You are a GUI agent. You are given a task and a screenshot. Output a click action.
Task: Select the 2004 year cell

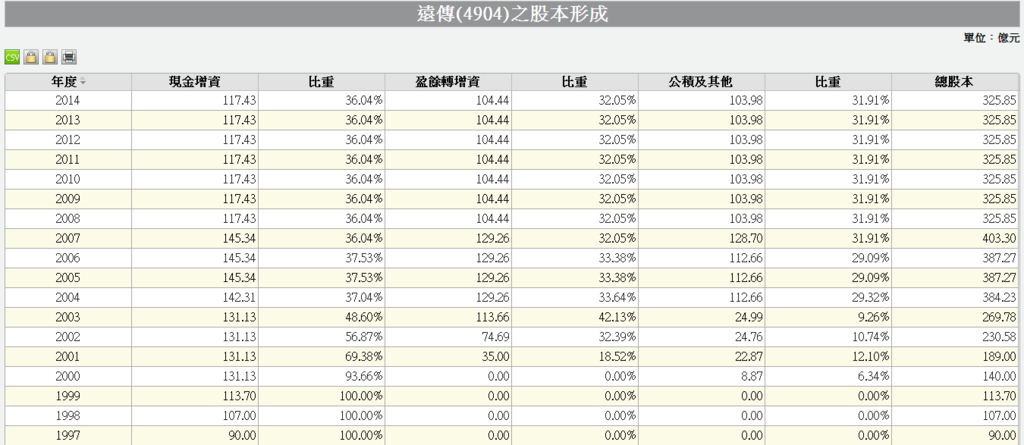coord(68,297)
